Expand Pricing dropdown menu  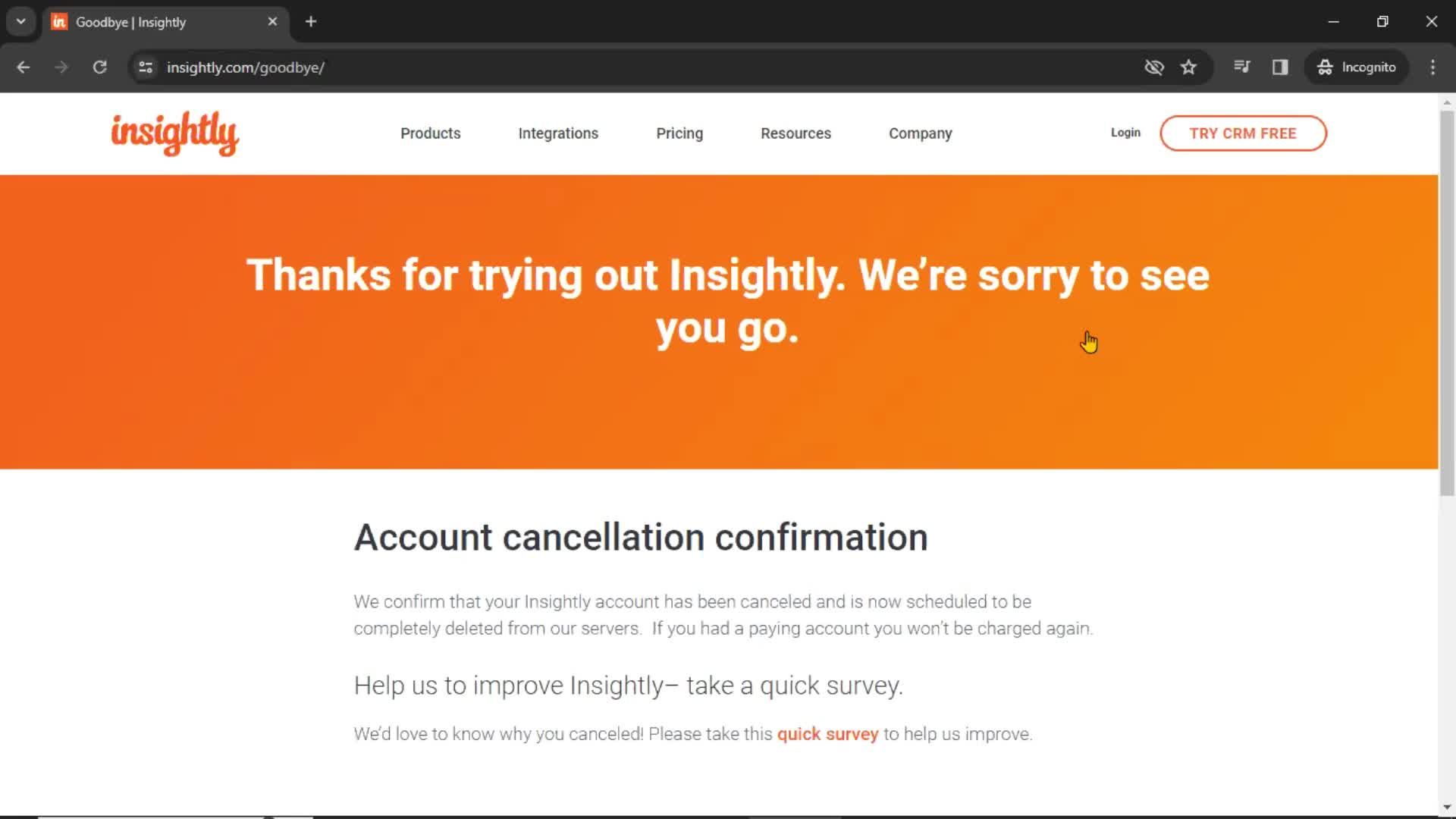click(680, 133)
